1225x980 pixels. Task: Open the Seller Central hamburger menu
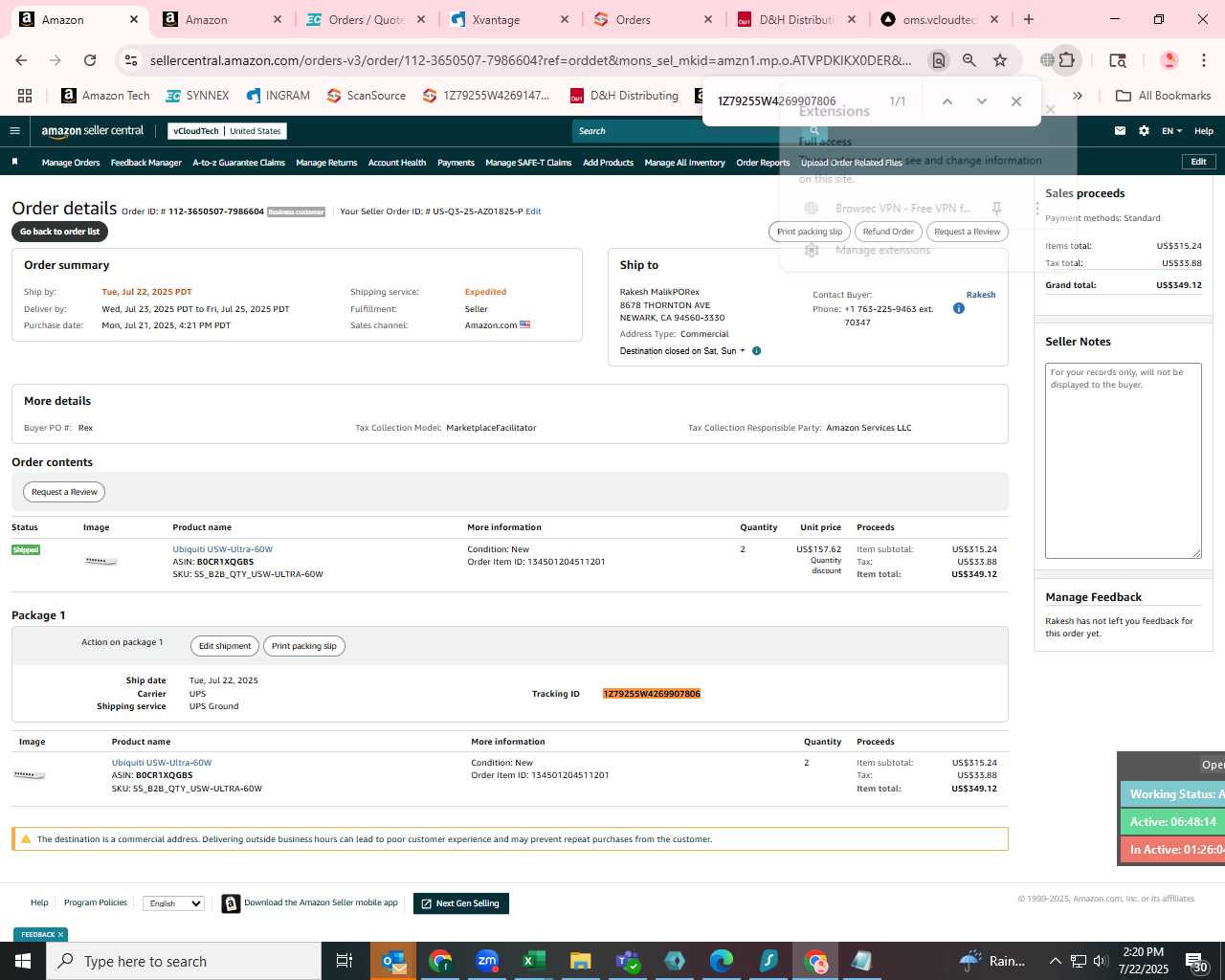[x=14, y=131]
